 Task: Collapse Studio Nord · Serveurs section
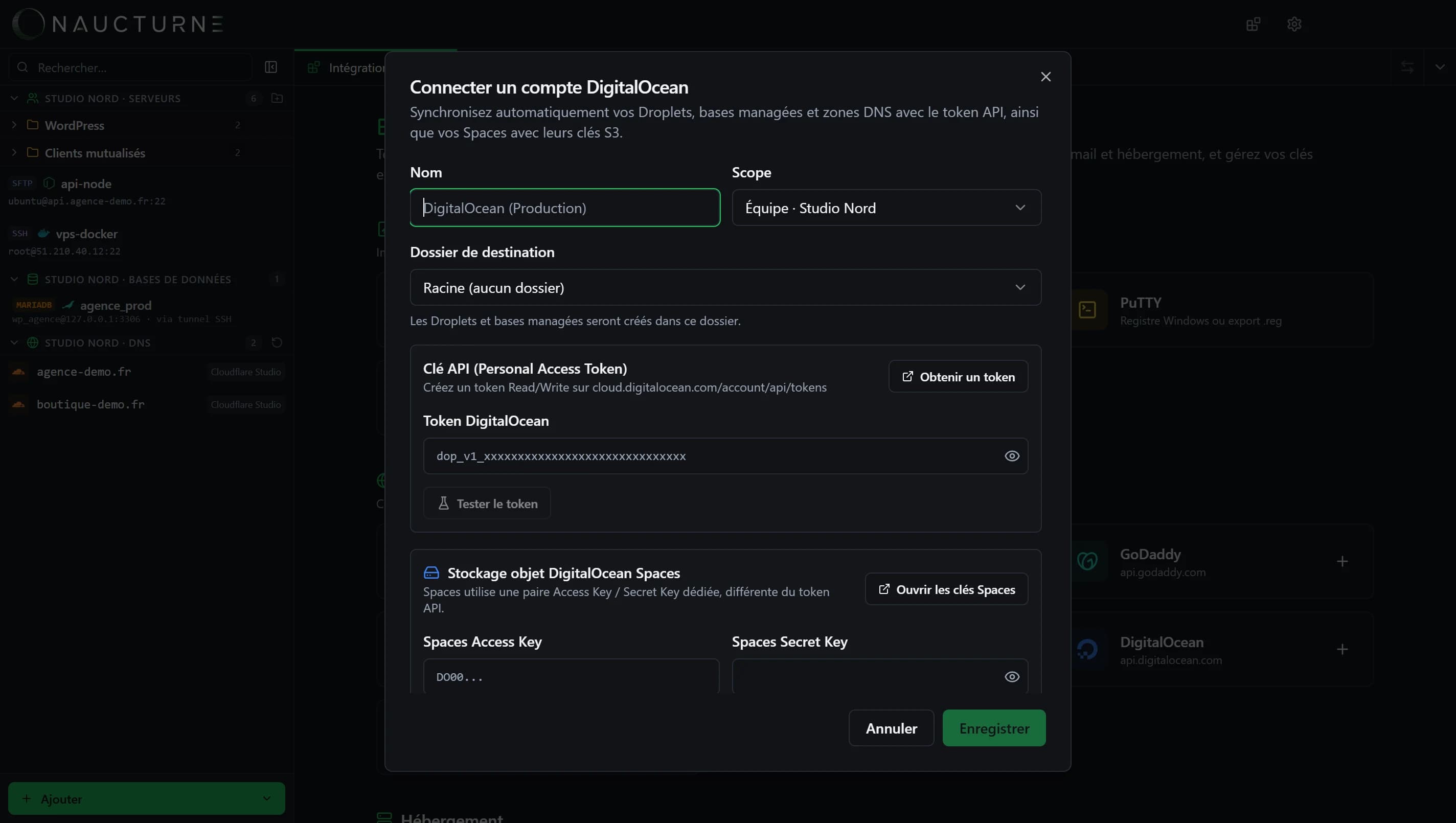tap(15, 98)
